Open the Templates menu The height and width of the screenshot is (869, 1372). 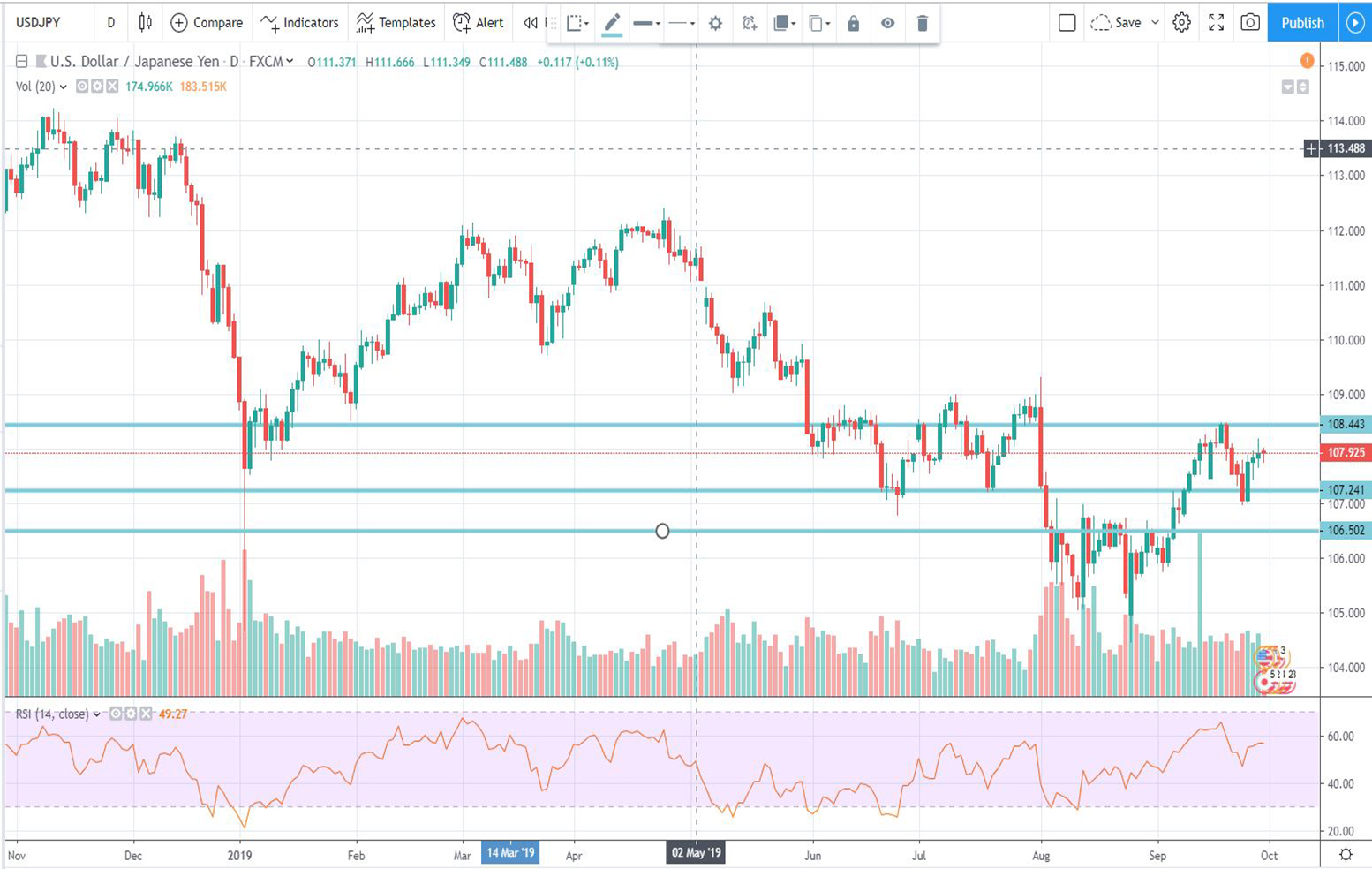click(396, 23)
